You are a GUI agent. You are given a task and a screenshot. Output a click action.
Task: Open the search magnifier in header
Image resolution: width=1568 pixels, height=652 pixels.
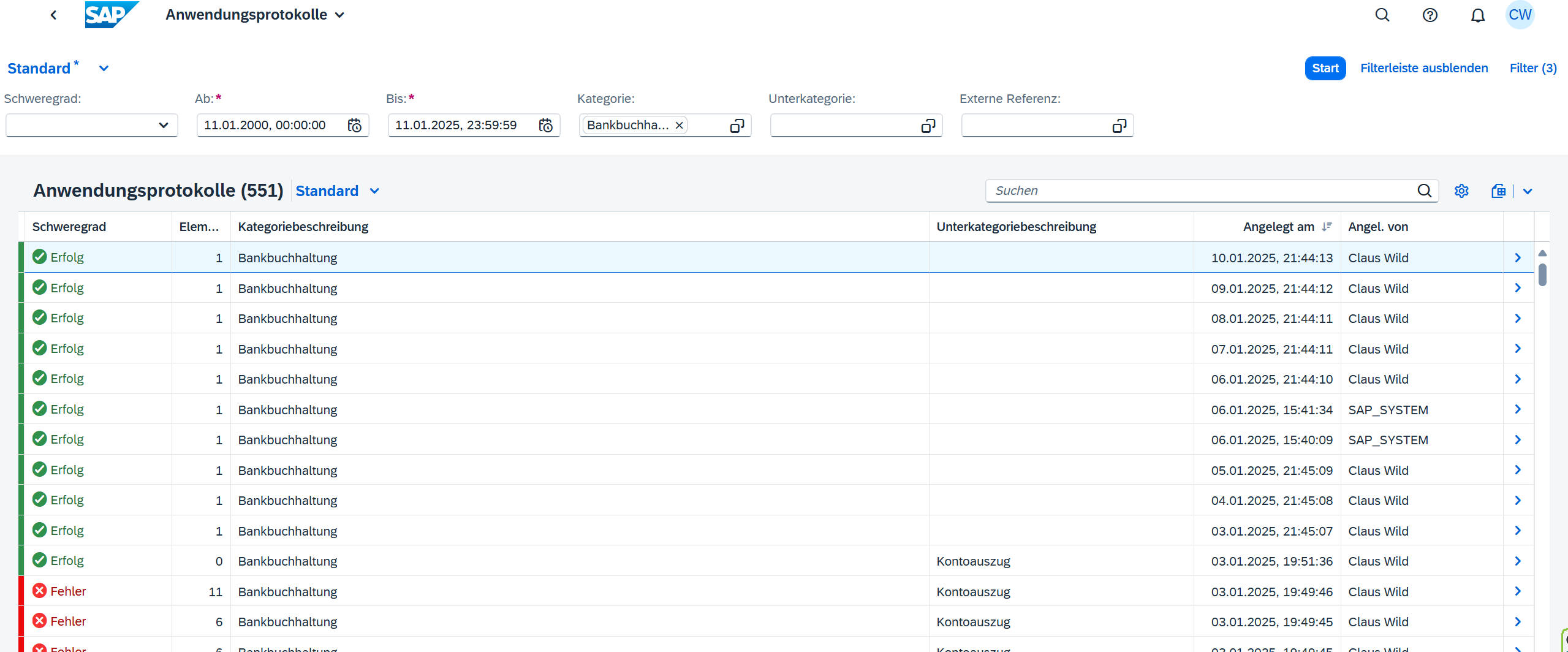click(1382, 15)
